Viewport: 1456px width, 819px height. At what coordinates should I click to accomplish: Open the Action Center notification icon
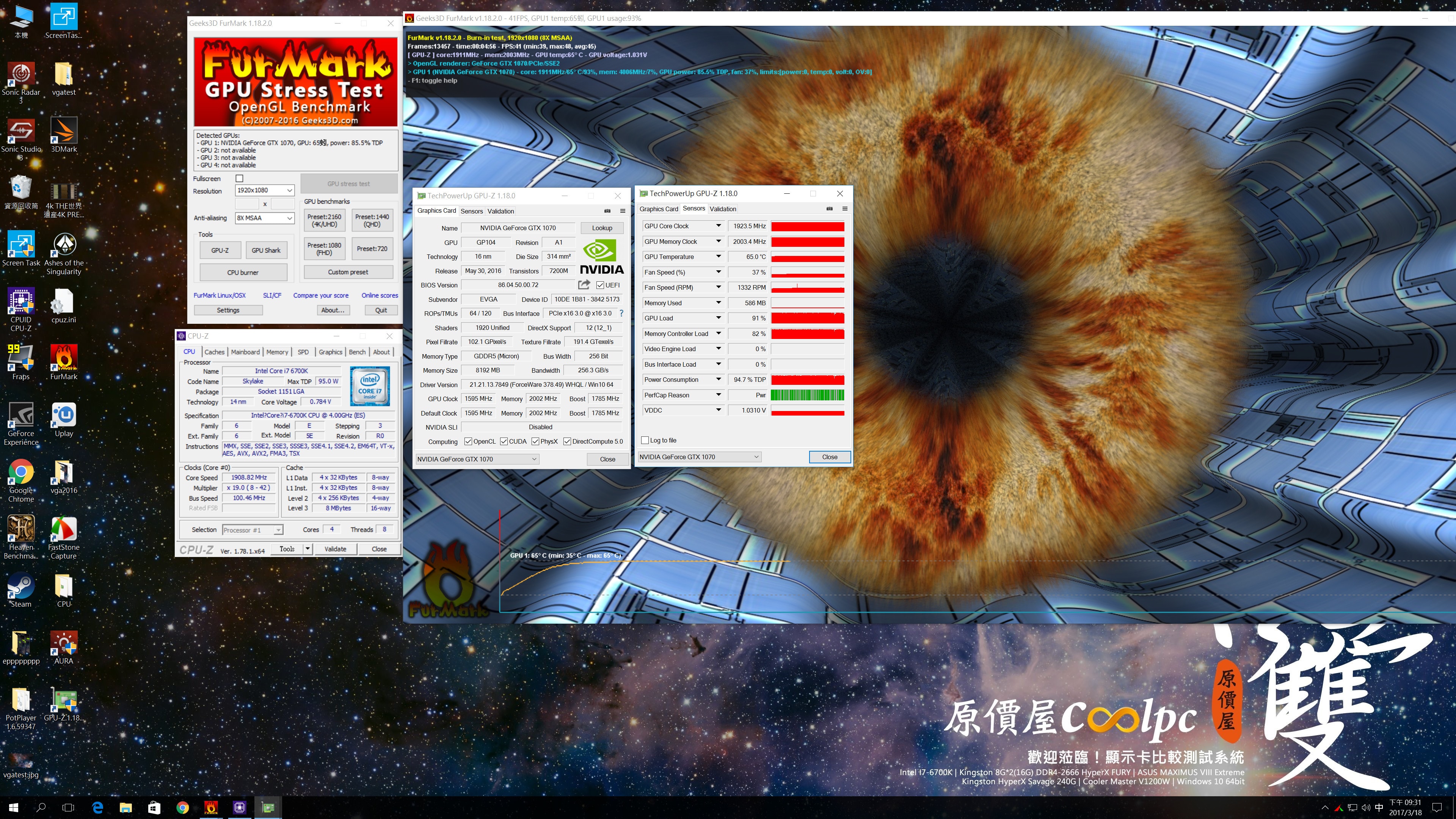point(1437,808)
